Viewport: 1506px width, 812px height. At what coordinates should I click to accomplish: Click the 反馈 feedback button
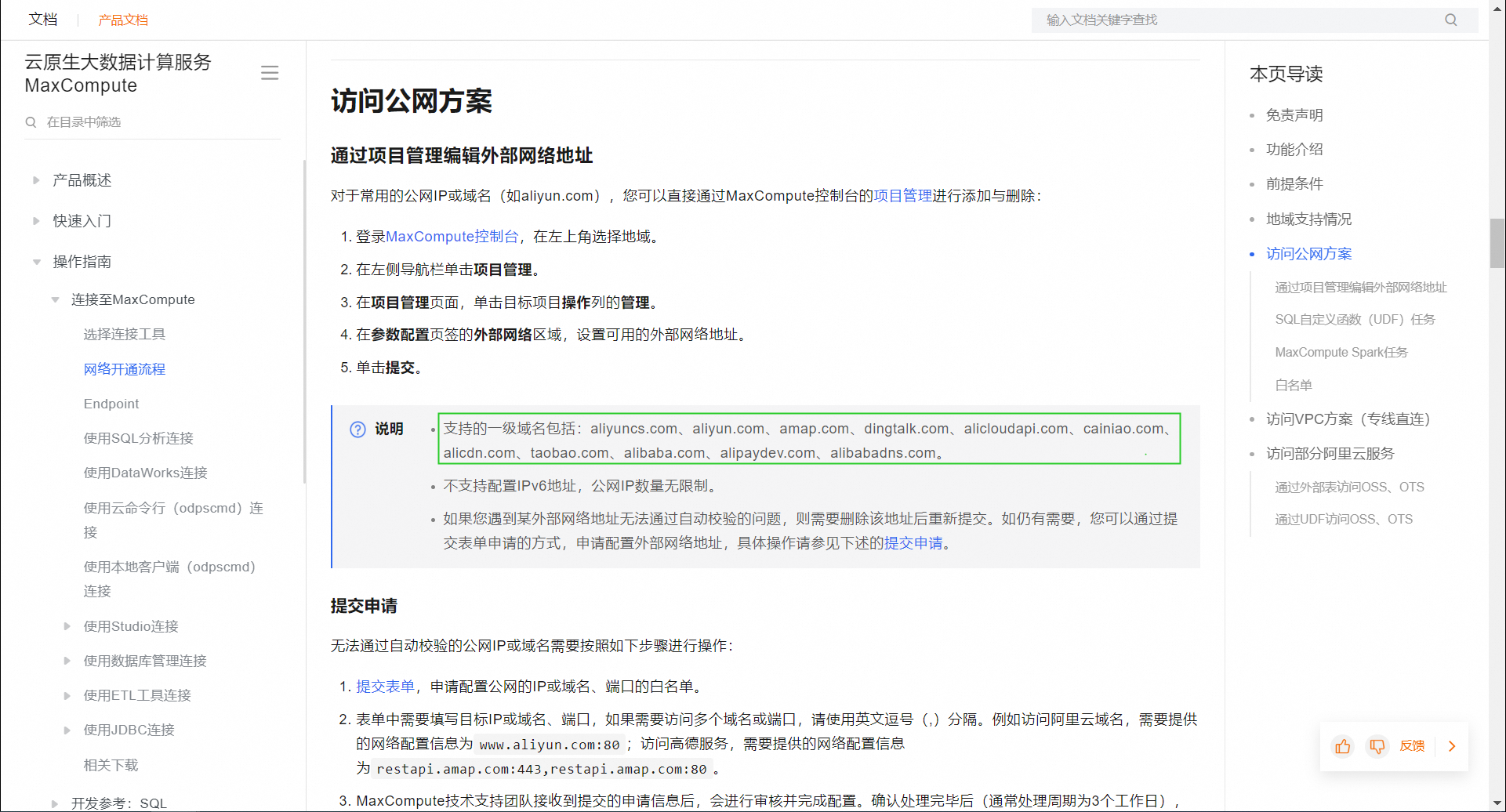(1412, 745)
